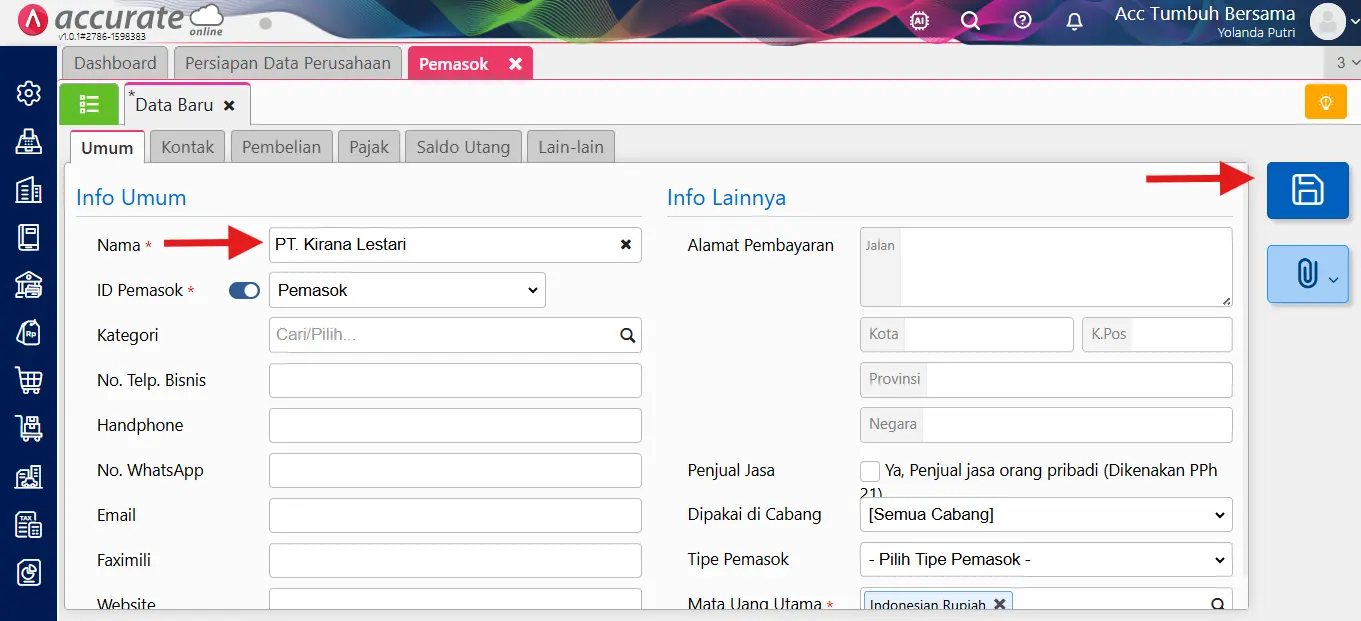The width and height of the screenshot is (1361, 621).
Task: Click the help question mark icon
Action: [1022, 20]
